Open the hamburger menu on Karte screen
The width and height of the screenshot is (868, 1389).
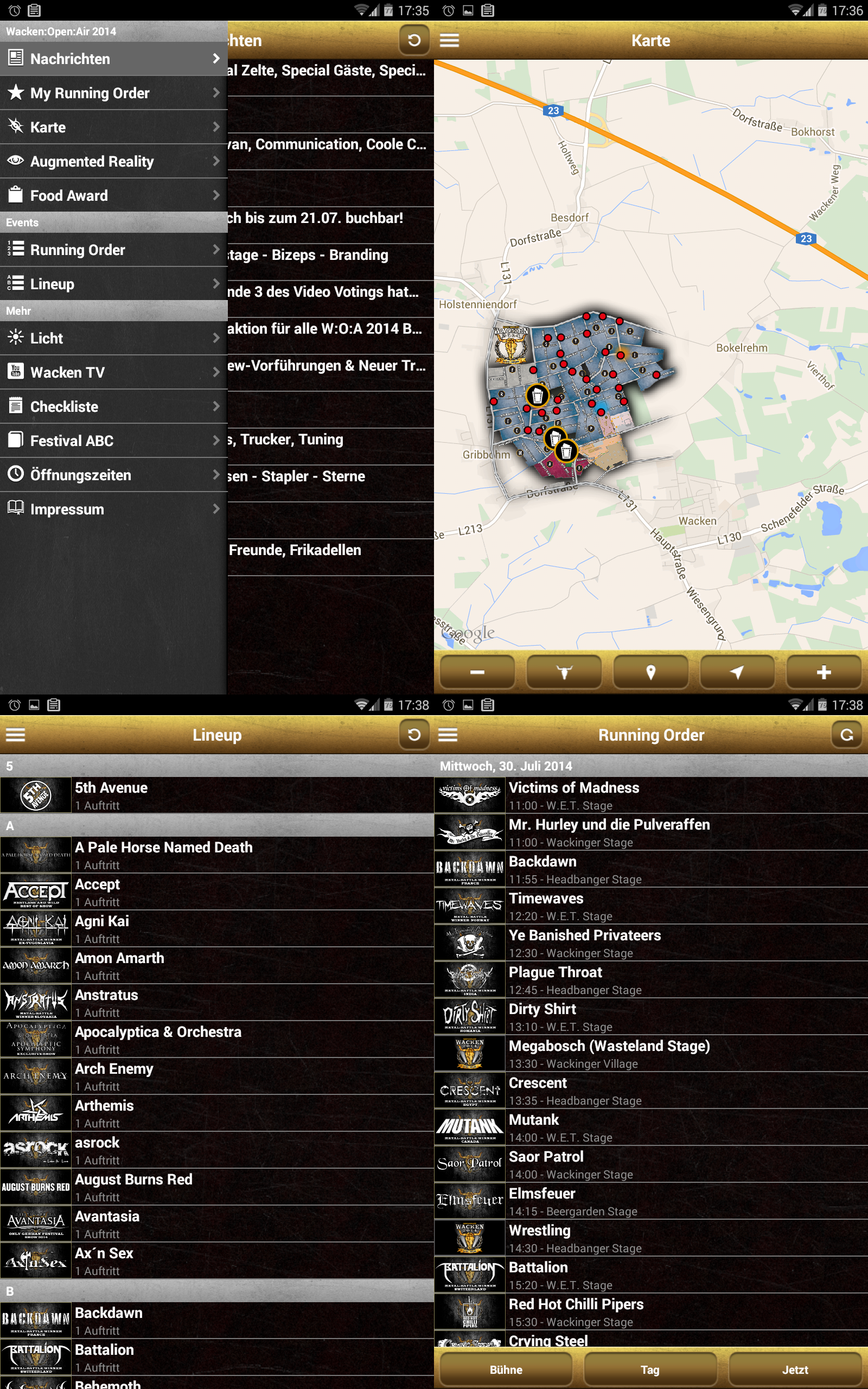pos(450,40)
